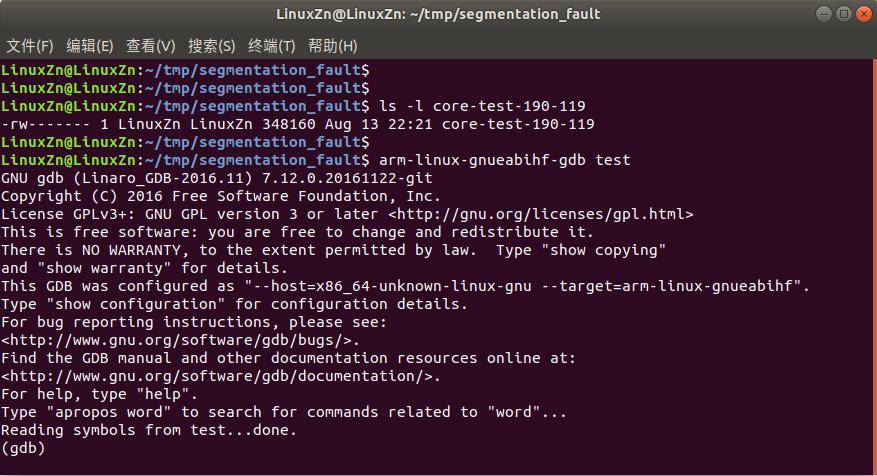Screen dimensions: 877x476
Task: Click the gpl.html license URL
Action: (x=541, y=214)
